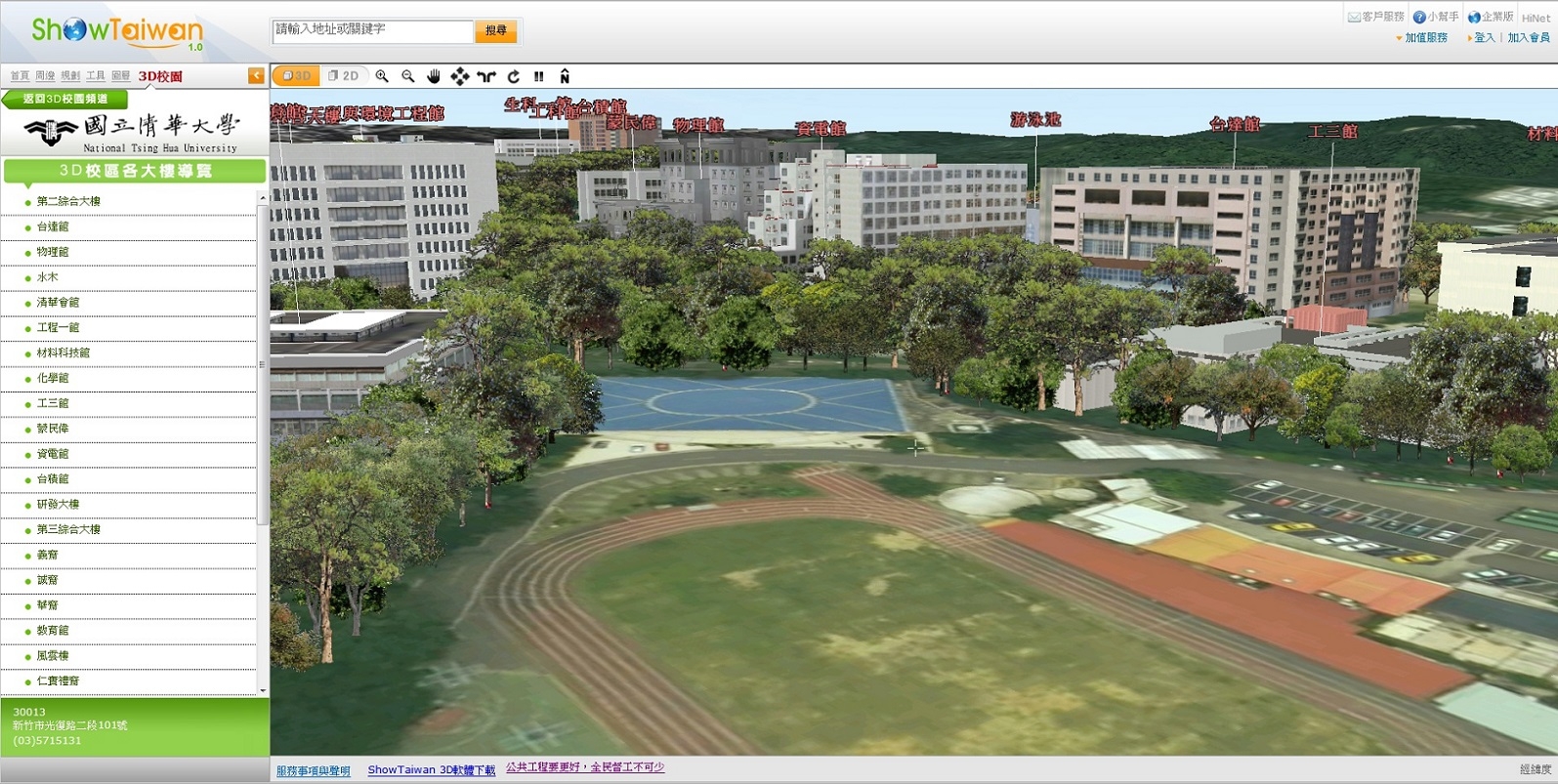
Task: Click the zoom out magnifier icon
Action: click(x=408, y=76)
